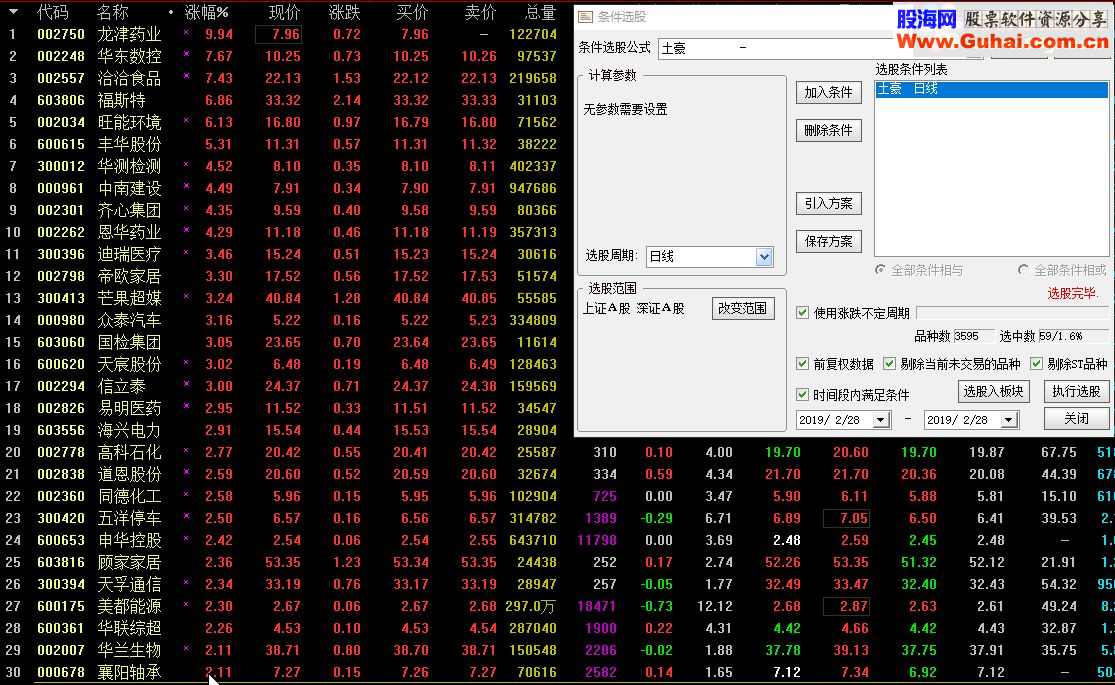Select stock 美都能源 row
This screenshot has width=1115, height=685.
point(558,607)
